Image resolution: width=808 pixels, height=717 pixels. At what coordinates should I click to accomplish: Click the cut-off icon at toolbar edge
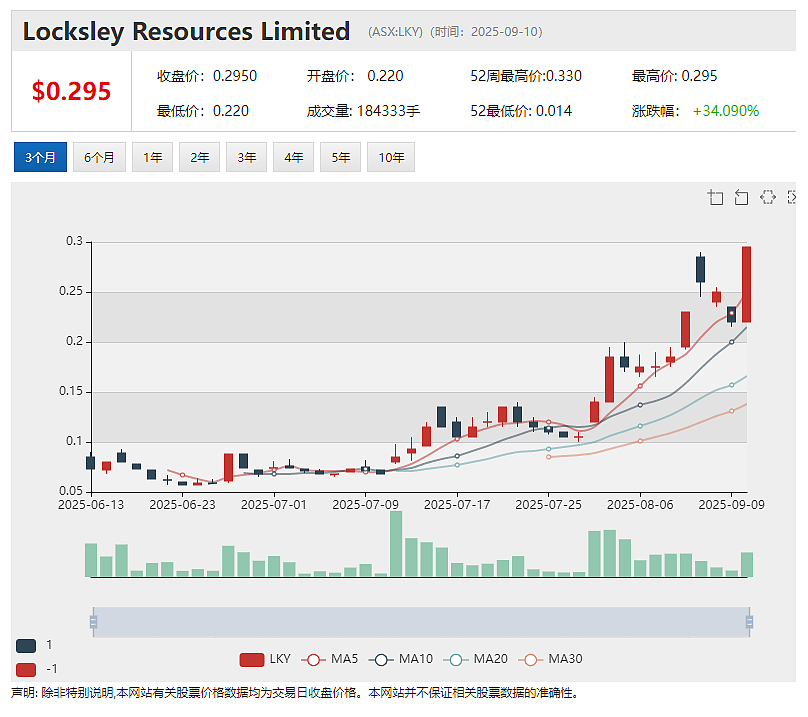(x=792, y=197)
